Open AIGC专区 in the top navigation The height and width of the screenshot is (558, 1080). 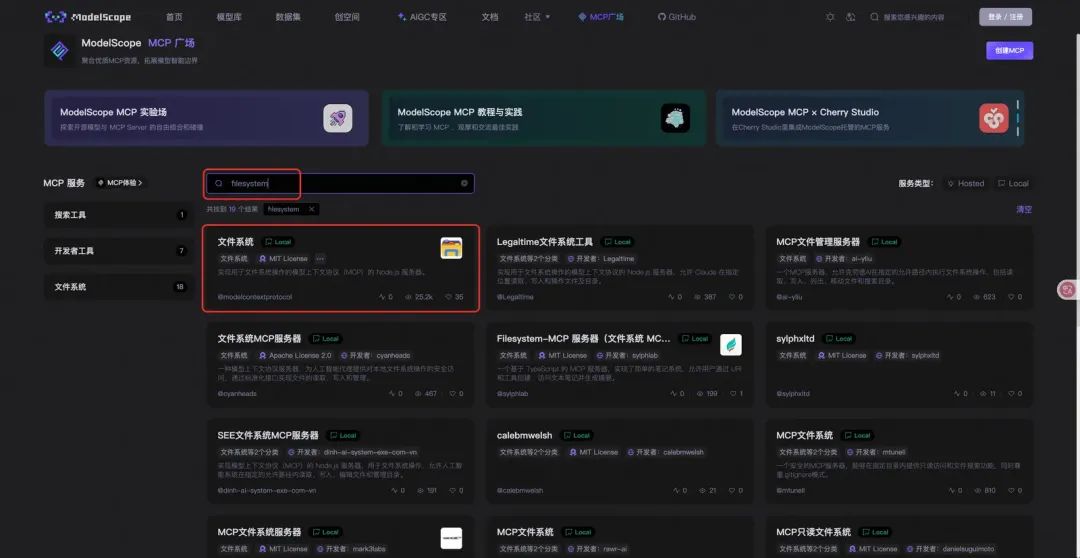point(422,17)
